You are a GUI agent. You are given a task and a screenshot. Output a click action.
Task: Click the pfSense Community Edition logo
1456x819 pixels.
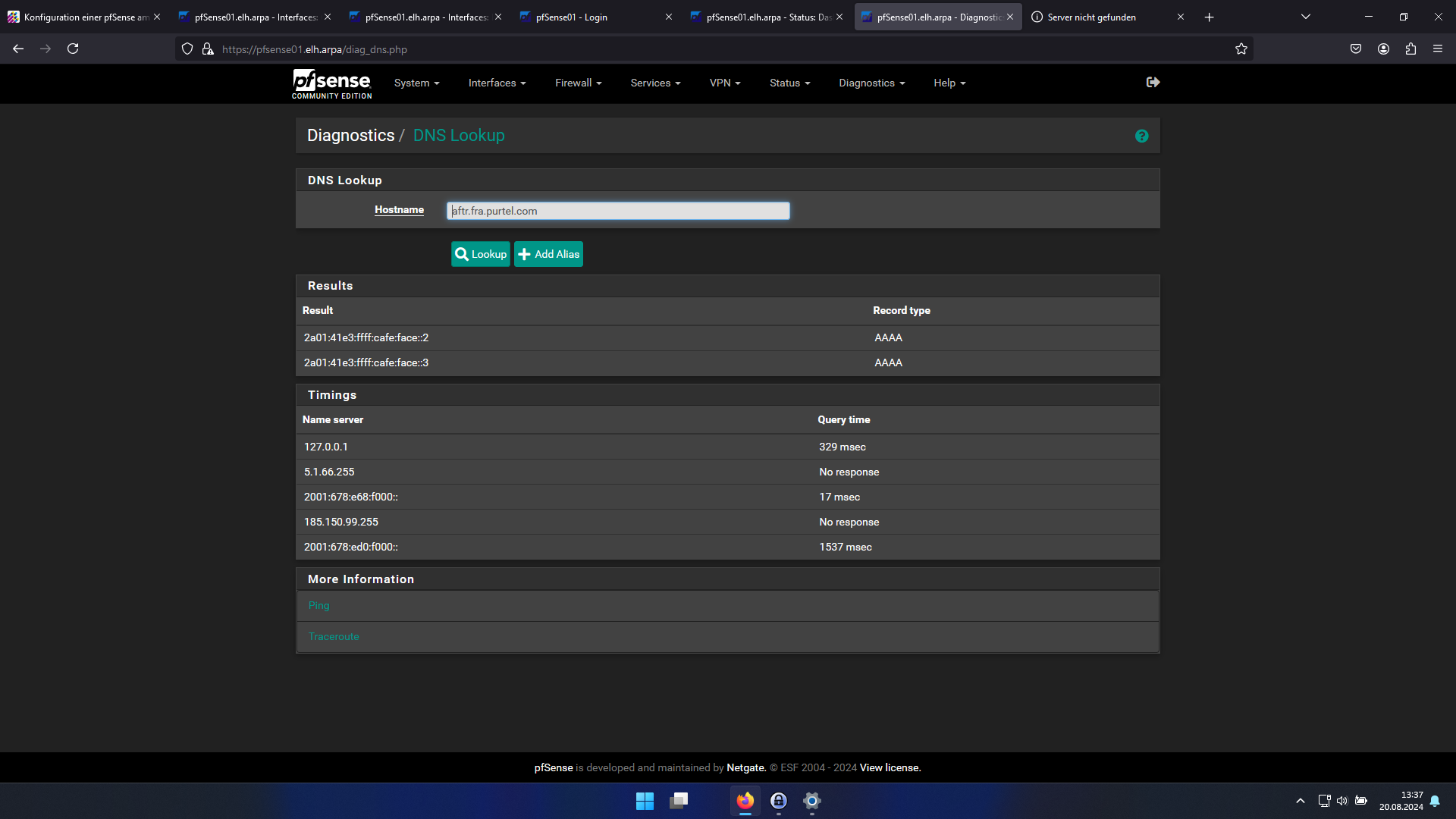pos(332,83)
